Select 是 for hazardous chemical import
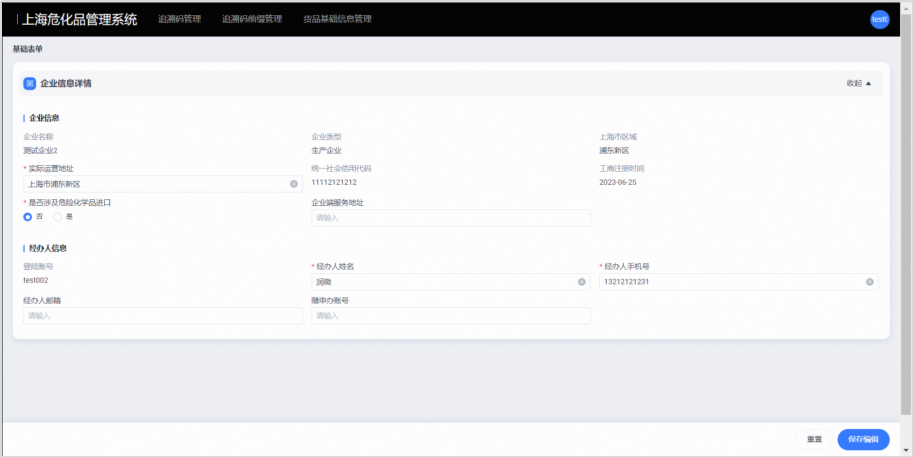The image size is (913, 457). pos(58,217)
